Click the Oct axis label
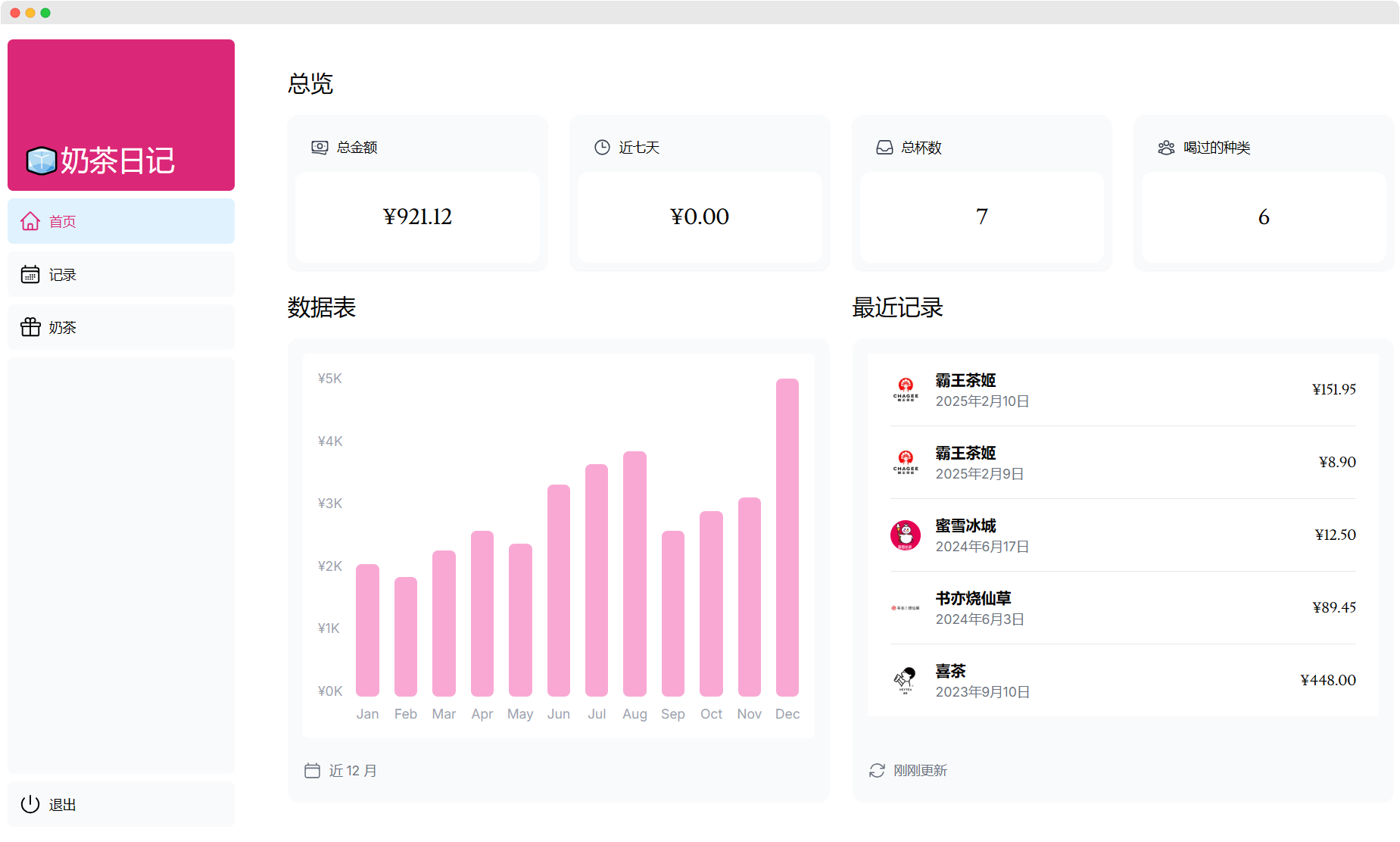Screen dimensions: 1400x842 (x=711, y=714)
